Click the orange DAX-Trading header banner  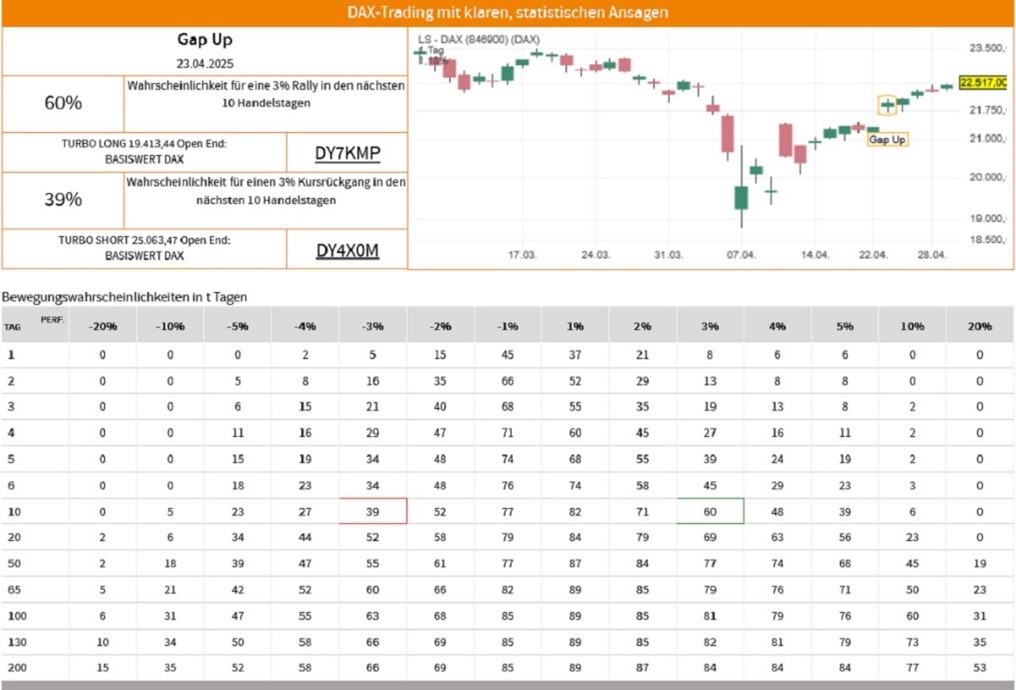pyautogui.click(x=508, y=13)
